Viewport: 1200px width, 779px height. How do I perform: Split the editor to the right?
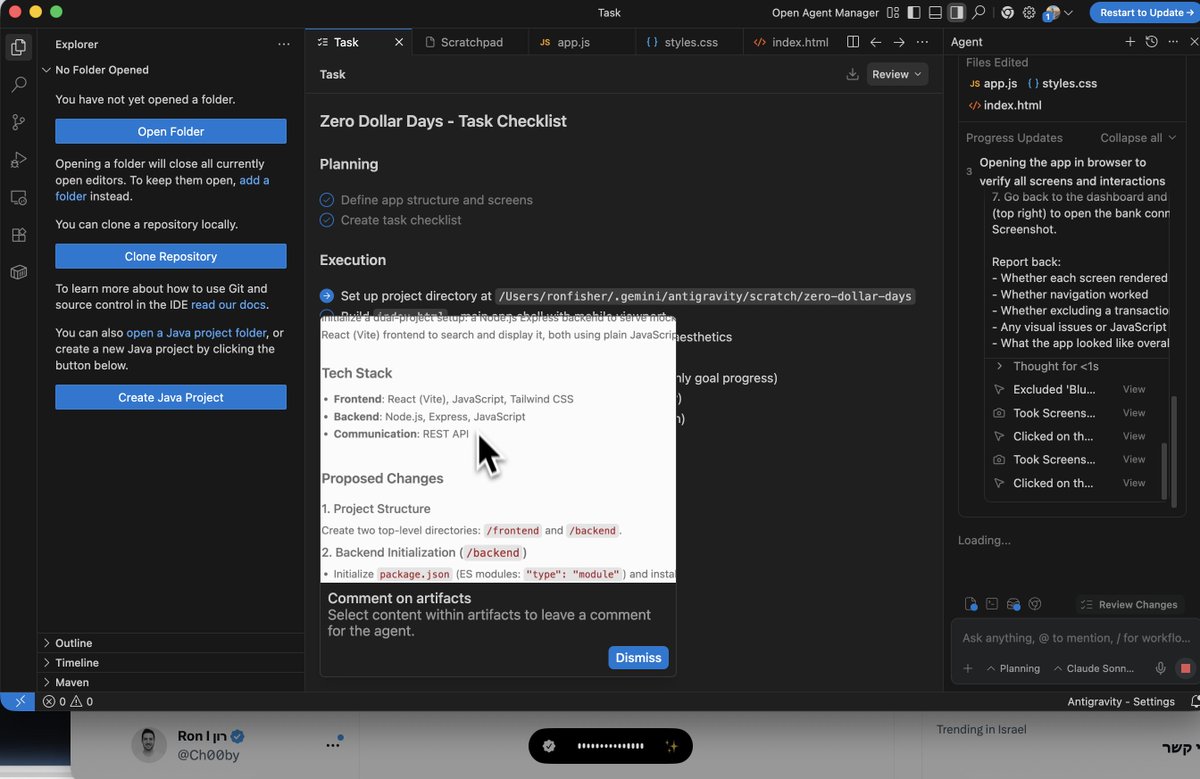(853, 42)
